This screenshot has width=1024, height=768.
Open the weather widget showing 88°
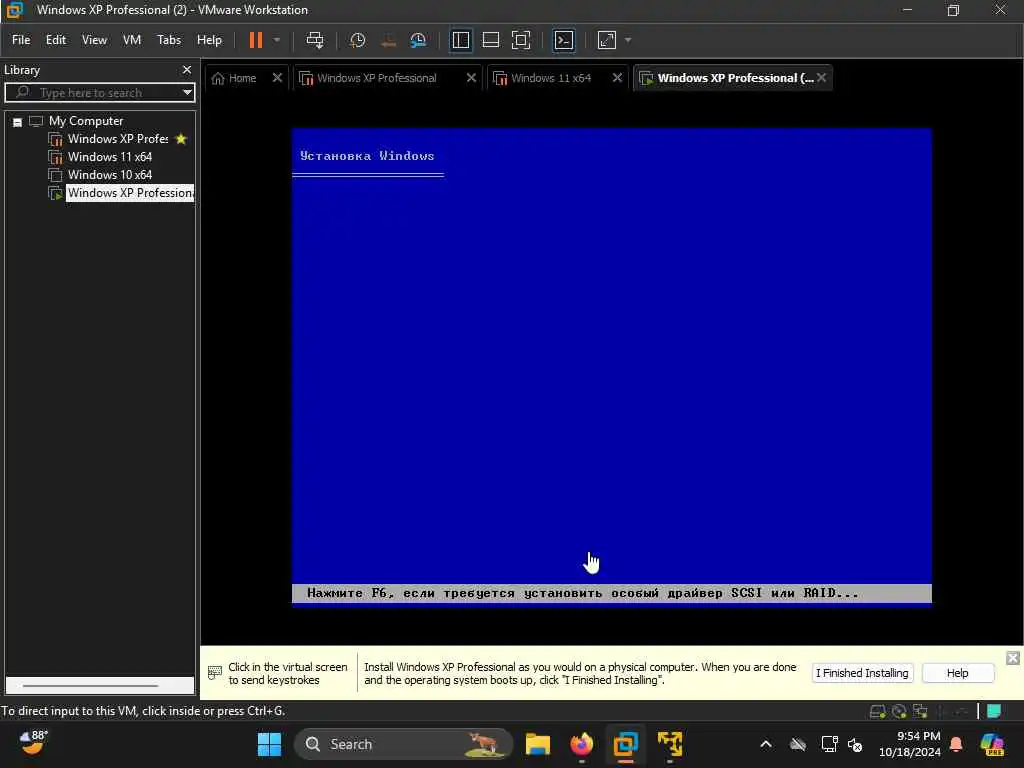[32, 743]
